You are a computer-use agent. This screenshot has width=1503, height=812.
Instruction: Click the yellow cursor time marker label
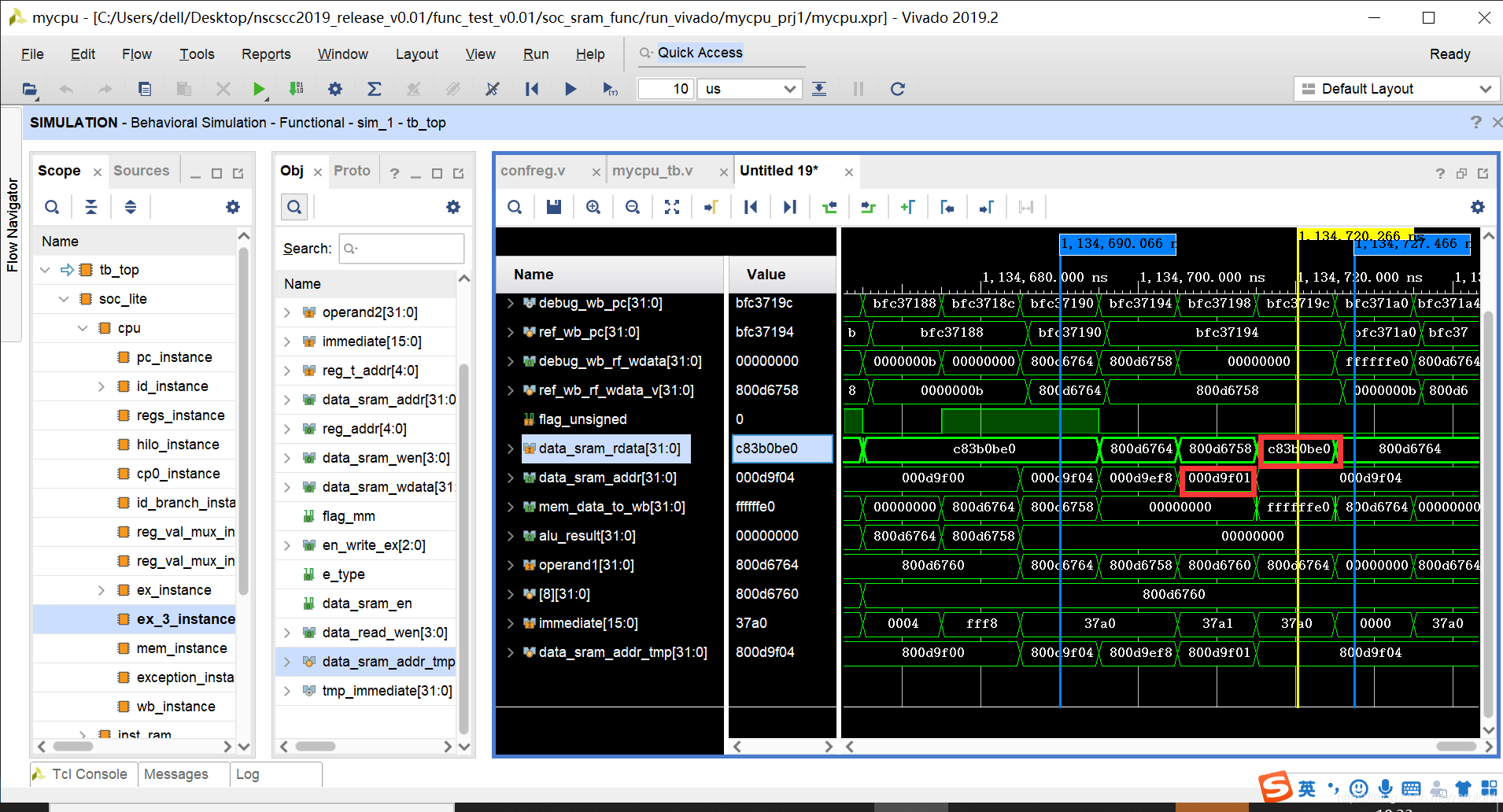click(x=1355, y=235)
